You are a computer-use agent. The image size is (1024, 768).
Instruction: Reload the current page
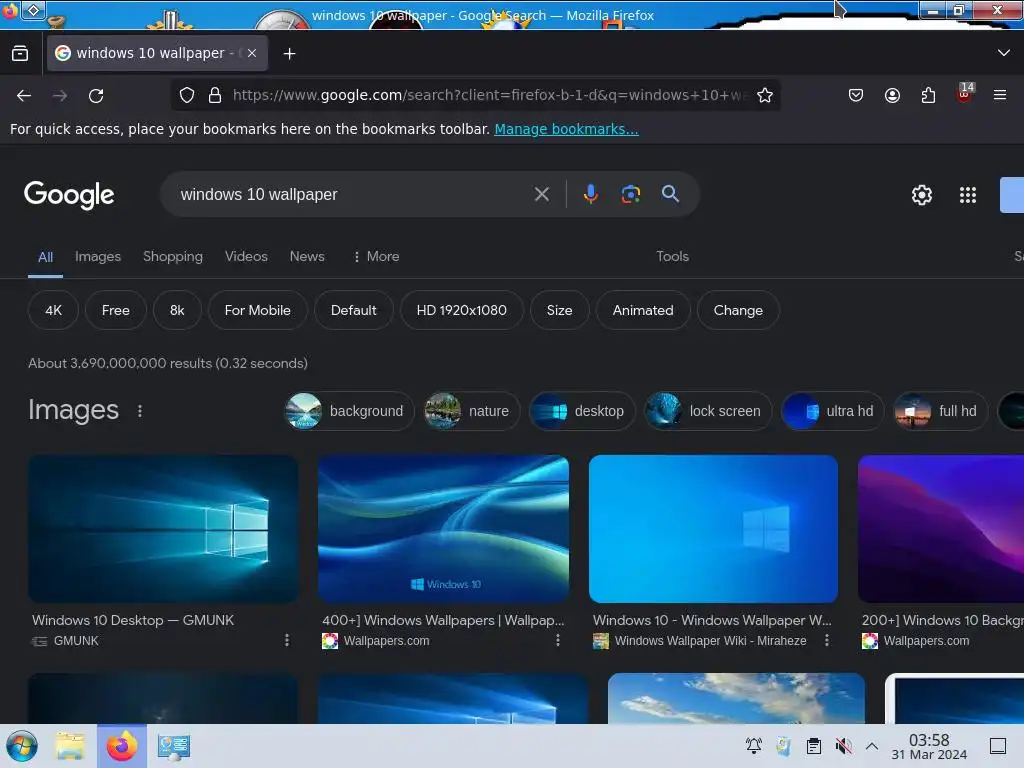coord(96,96)
